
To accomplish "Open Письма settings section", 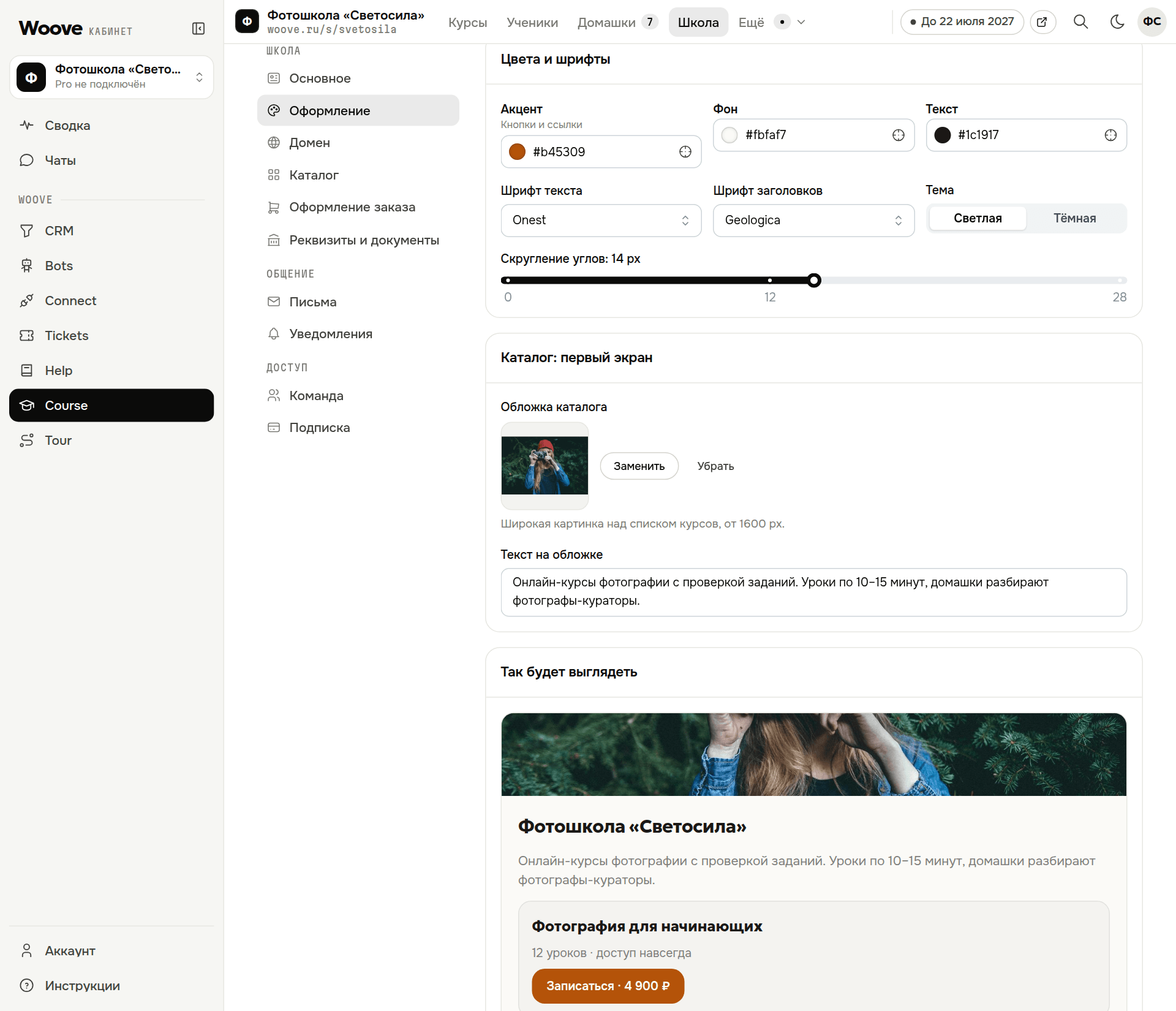I will (358, 302).
